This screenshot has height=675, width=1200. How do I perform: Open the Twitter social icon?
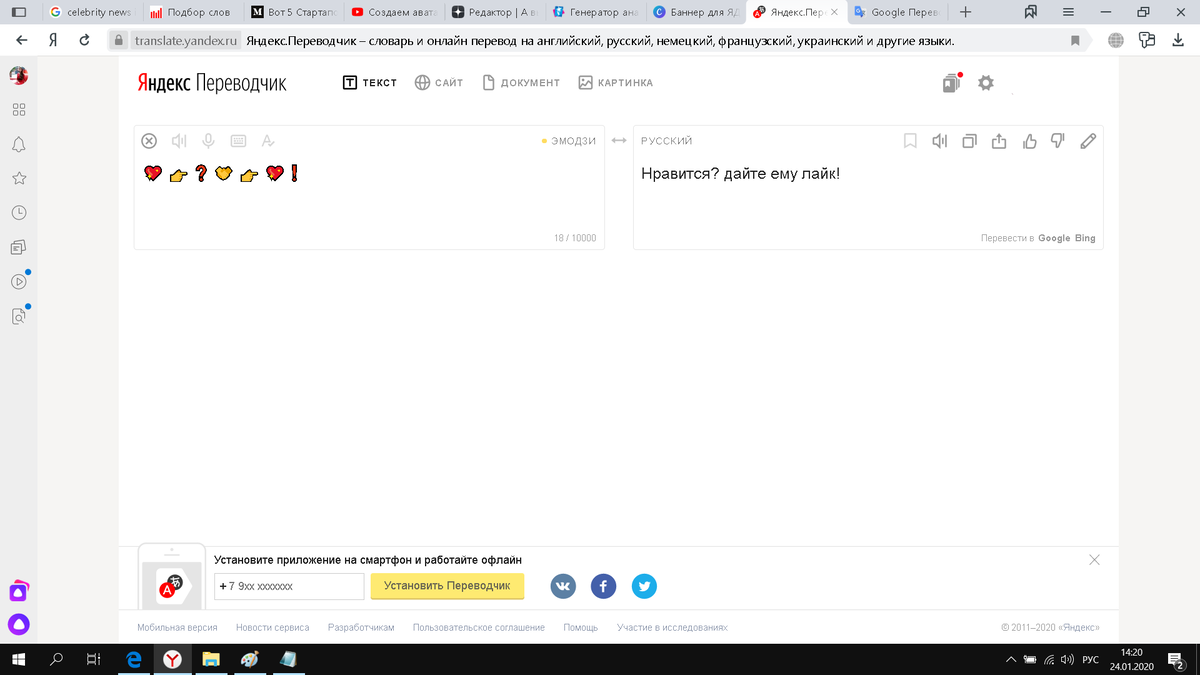pyautogui.click(x=644, y=586)
